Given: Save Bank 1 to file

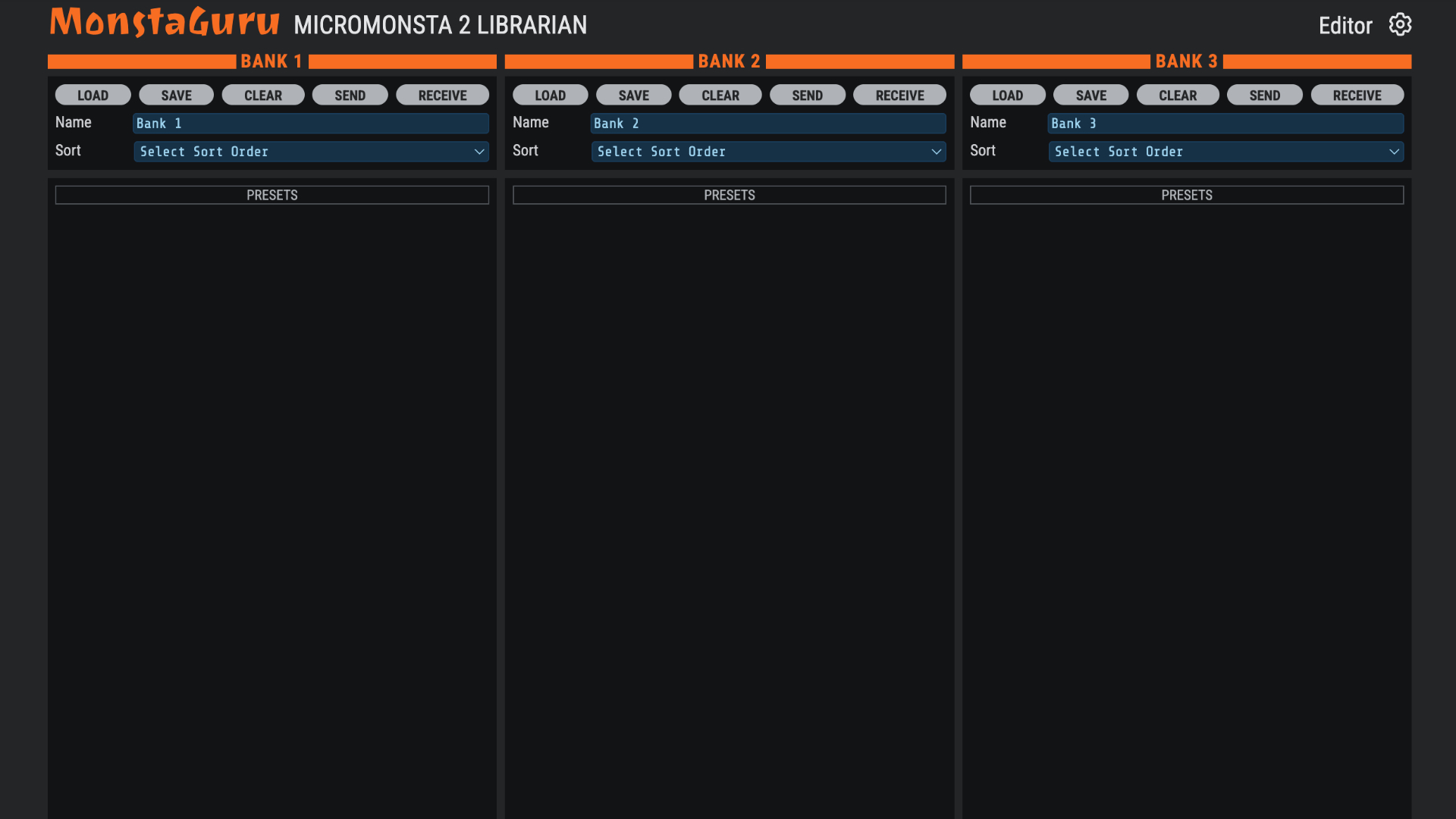Looking at the screenshot, I should click(x=176, y=96).
